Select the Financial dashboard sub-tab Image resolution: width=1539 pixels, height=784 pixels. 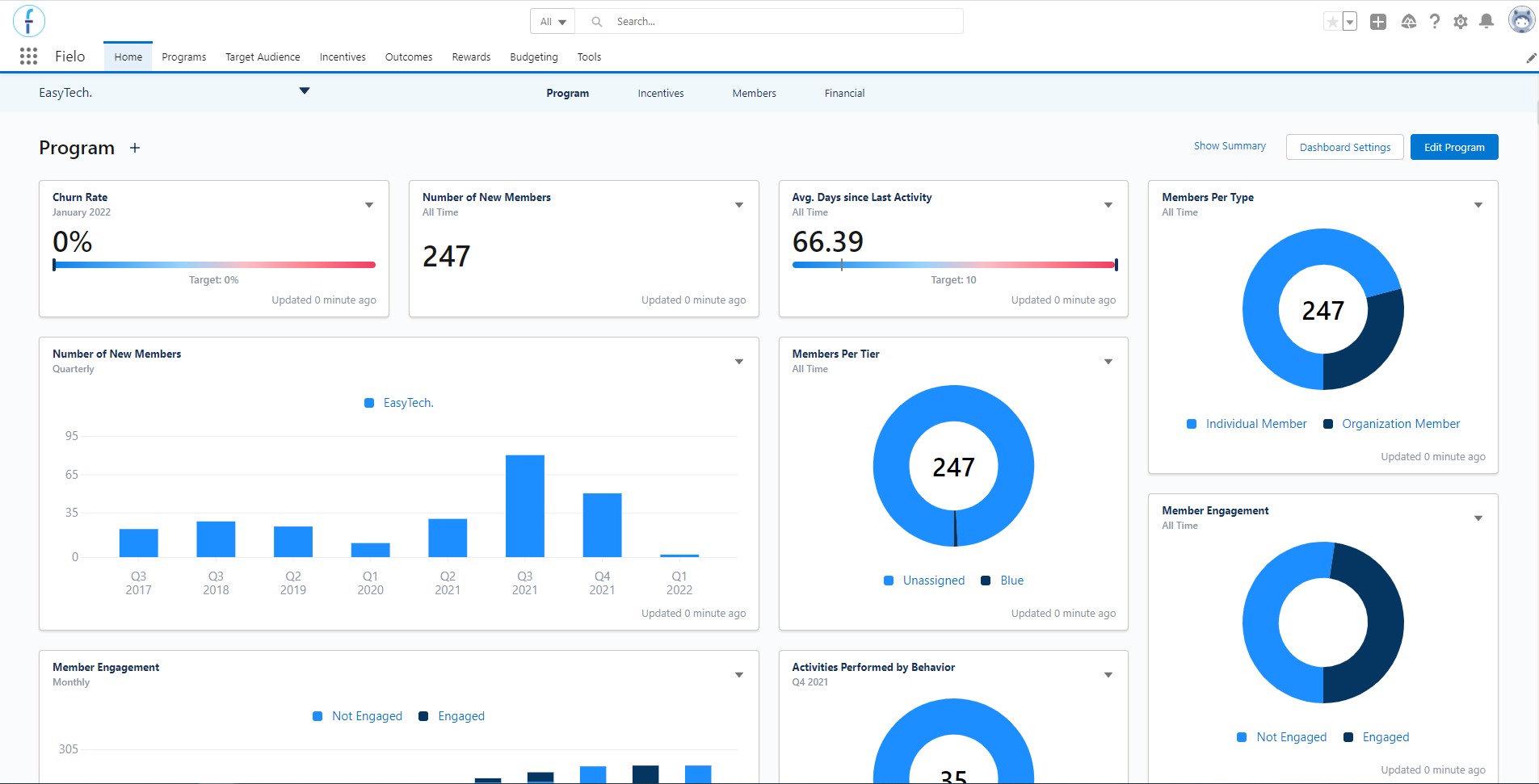tap(844, 93)
